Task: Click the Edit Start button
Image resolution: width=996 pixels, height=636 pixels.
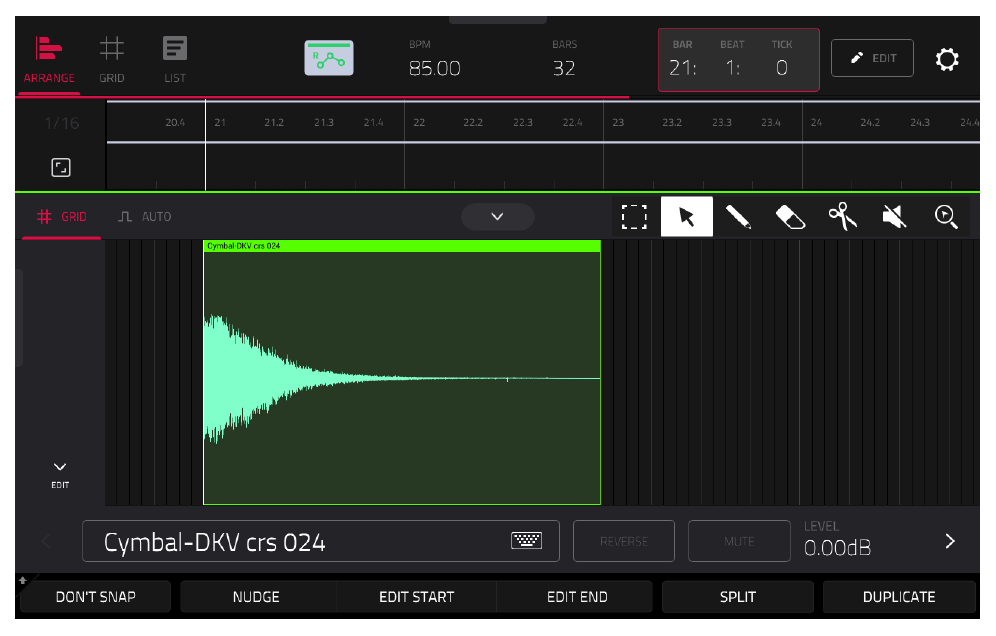Action: [417, 597]
